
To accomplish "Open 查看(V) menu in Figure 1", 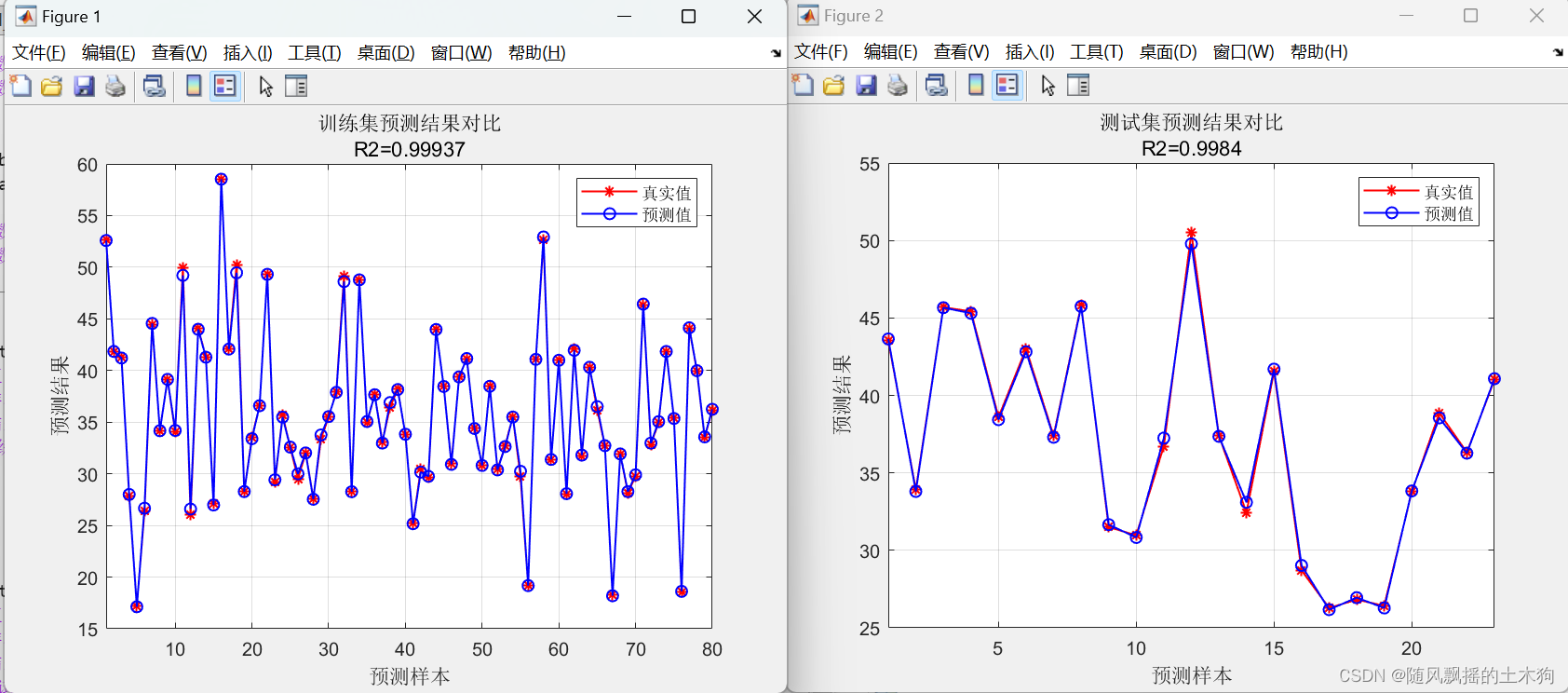I will pyautogui.click(x=180, y=53).
